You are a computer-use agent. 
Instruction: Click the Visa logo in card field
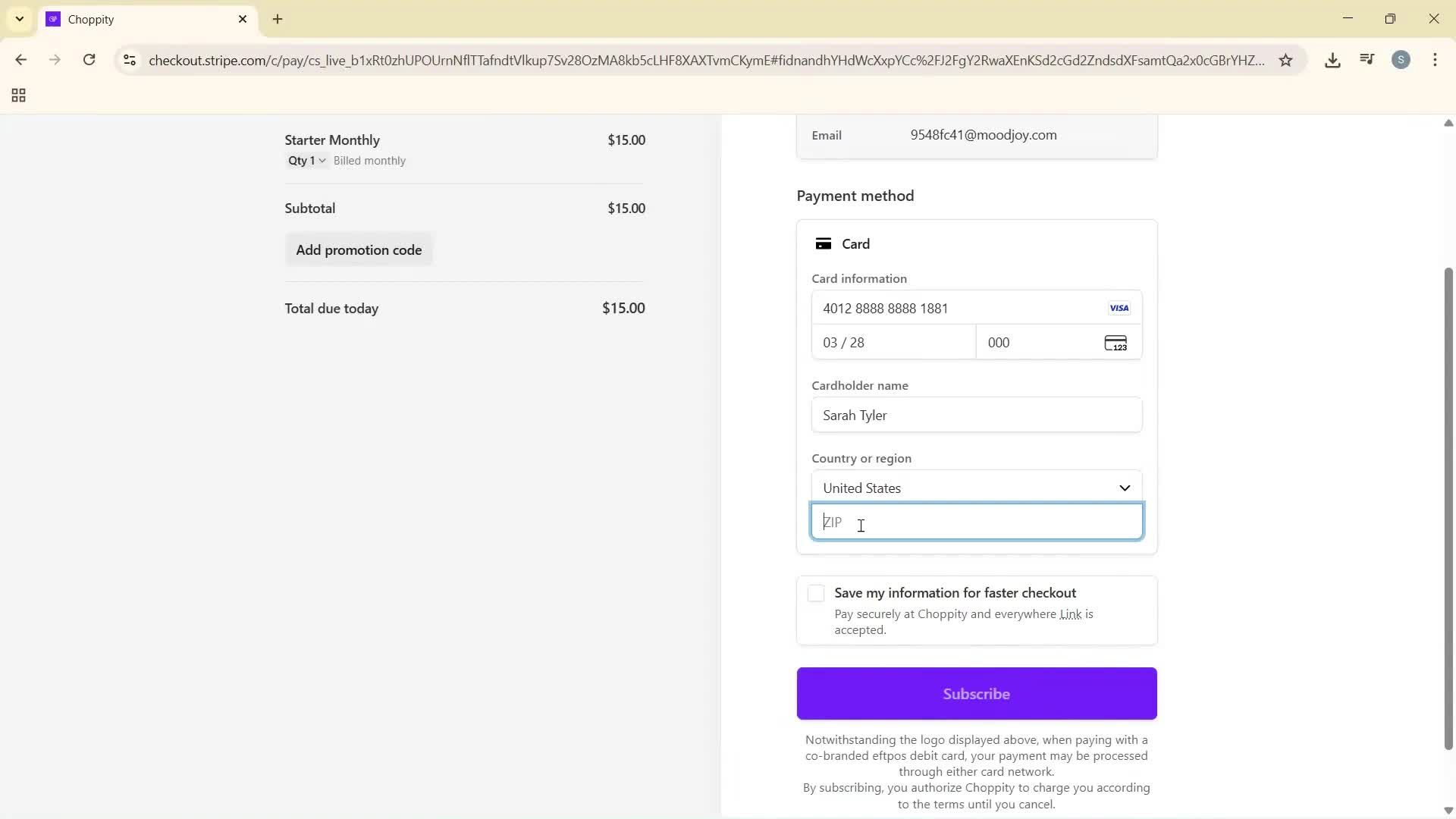(1119, 308)
